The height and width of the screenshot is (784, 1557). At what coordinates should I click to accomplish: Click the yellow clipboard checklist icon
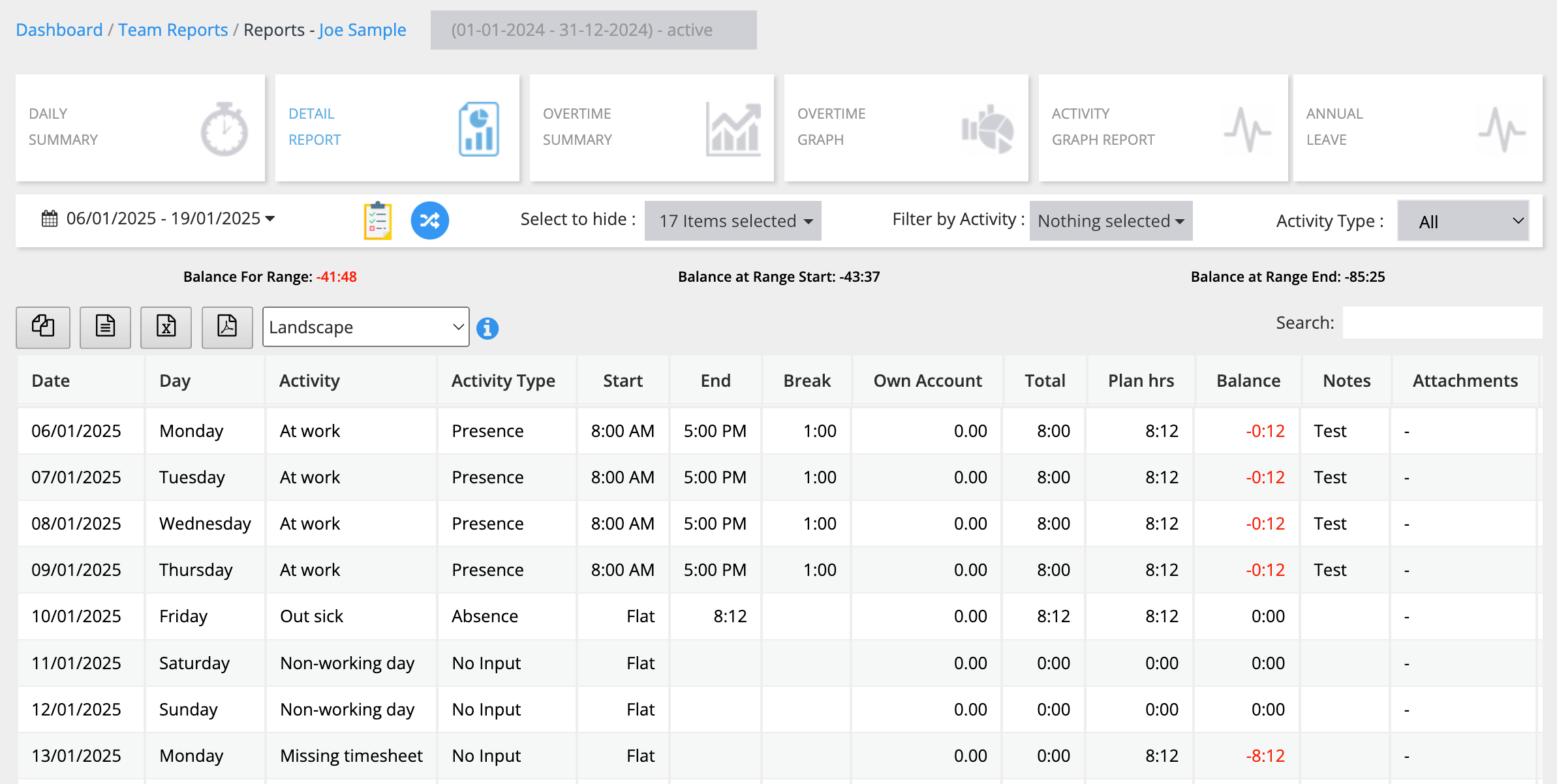point(377,220)
